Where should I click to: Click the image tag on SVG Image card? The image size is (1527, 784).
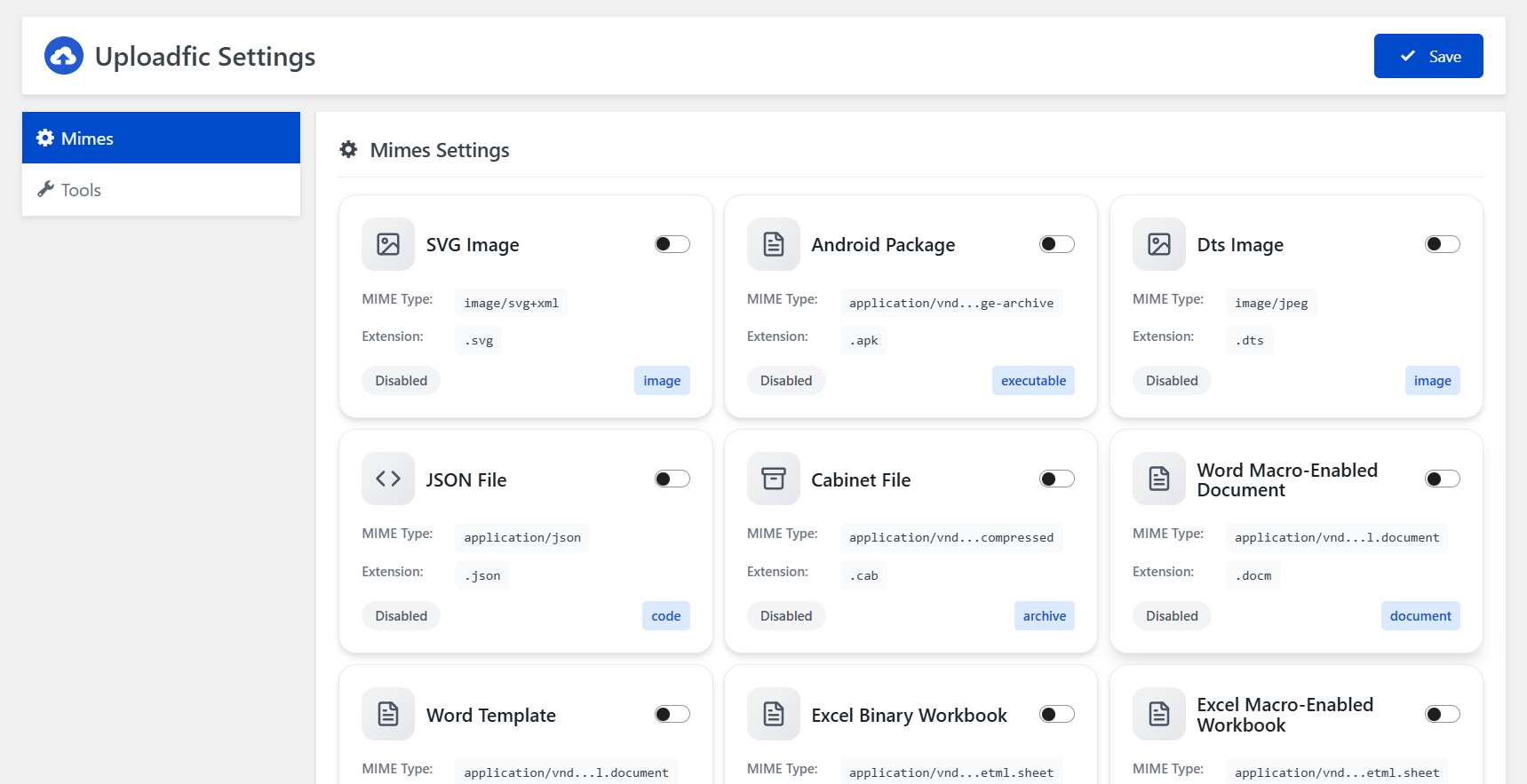662,381
